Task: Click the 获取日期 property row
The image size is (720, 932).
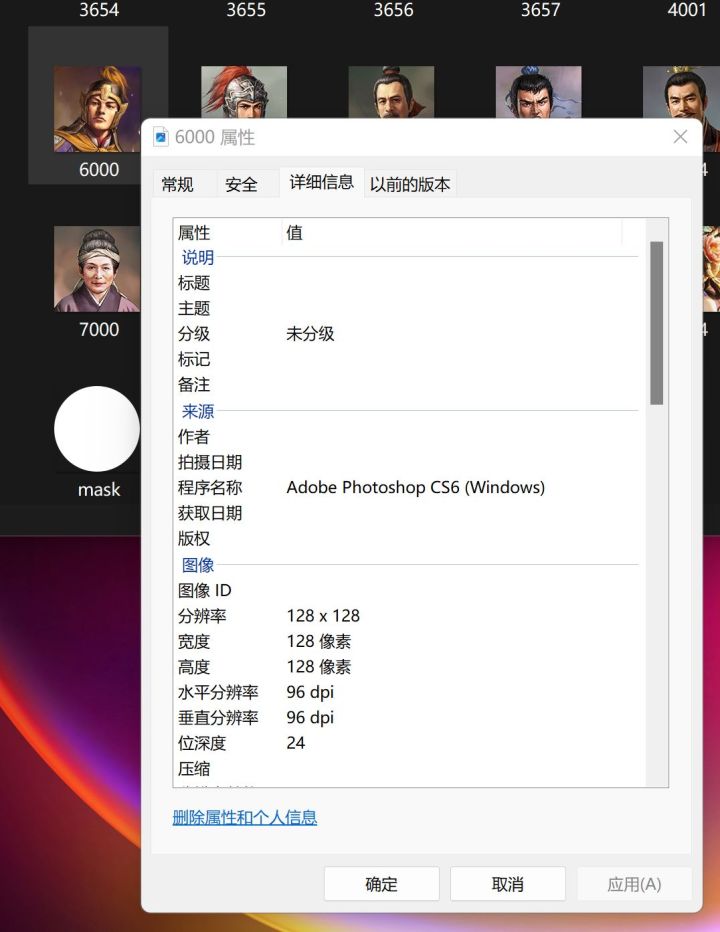Action: (409, 513)
